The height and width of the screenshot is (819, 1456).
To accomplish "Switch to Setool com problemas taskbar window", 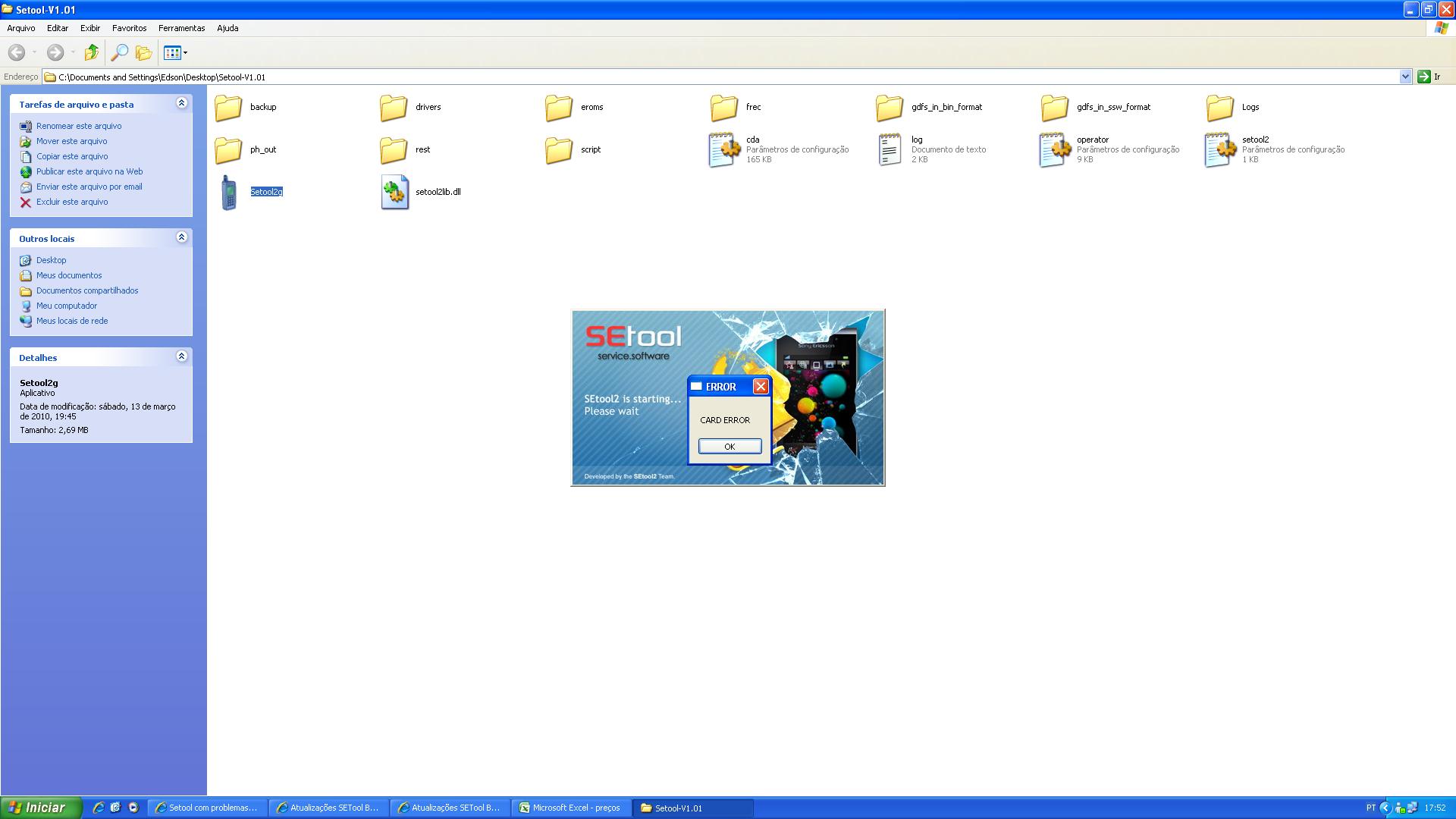I will [207, 808].
